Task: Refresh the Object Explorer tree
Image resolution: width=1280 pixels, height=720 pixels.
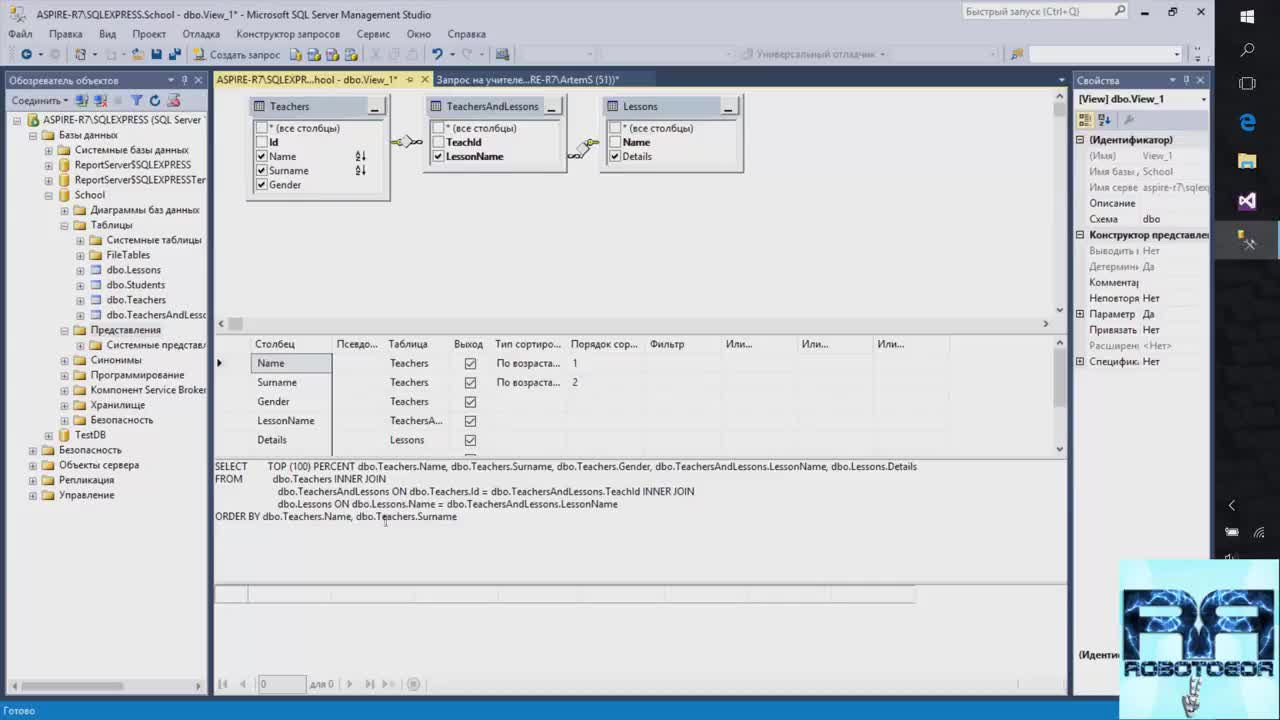Action: [155, 100]
